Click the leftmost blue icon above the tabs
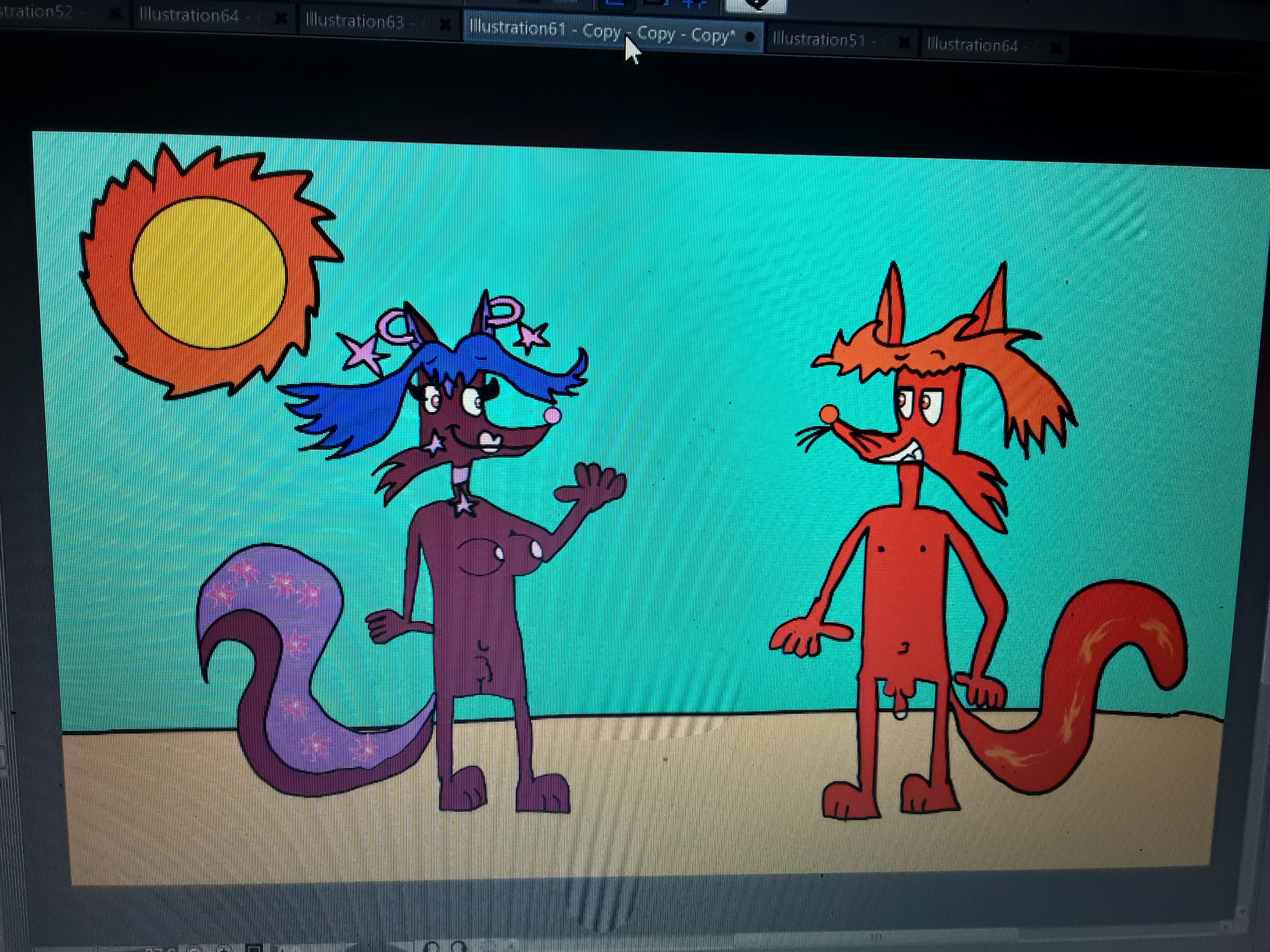1270x952 pixels. (x=615, y=3)
